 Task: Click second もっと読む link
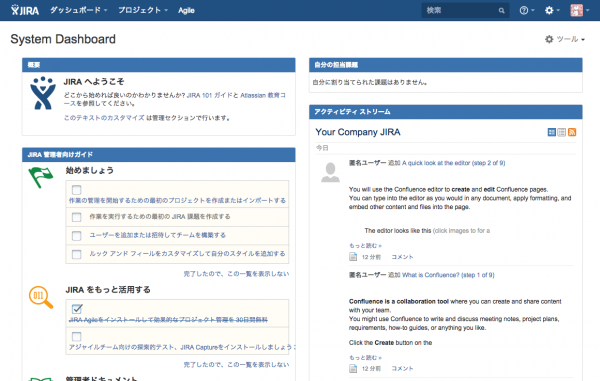365,358
